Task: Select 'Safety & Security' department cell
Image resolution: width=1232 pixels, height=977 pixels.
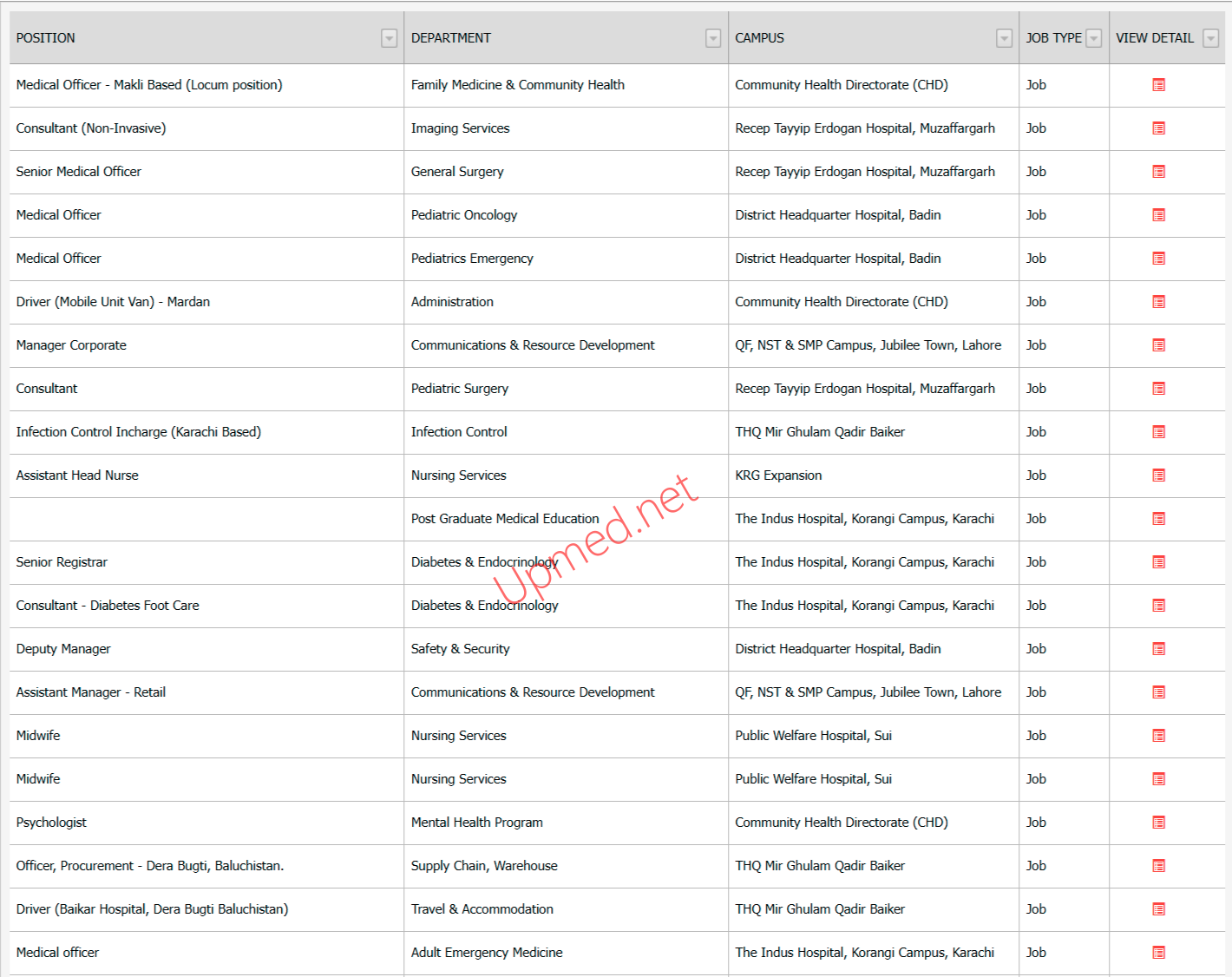Action: 566,649
